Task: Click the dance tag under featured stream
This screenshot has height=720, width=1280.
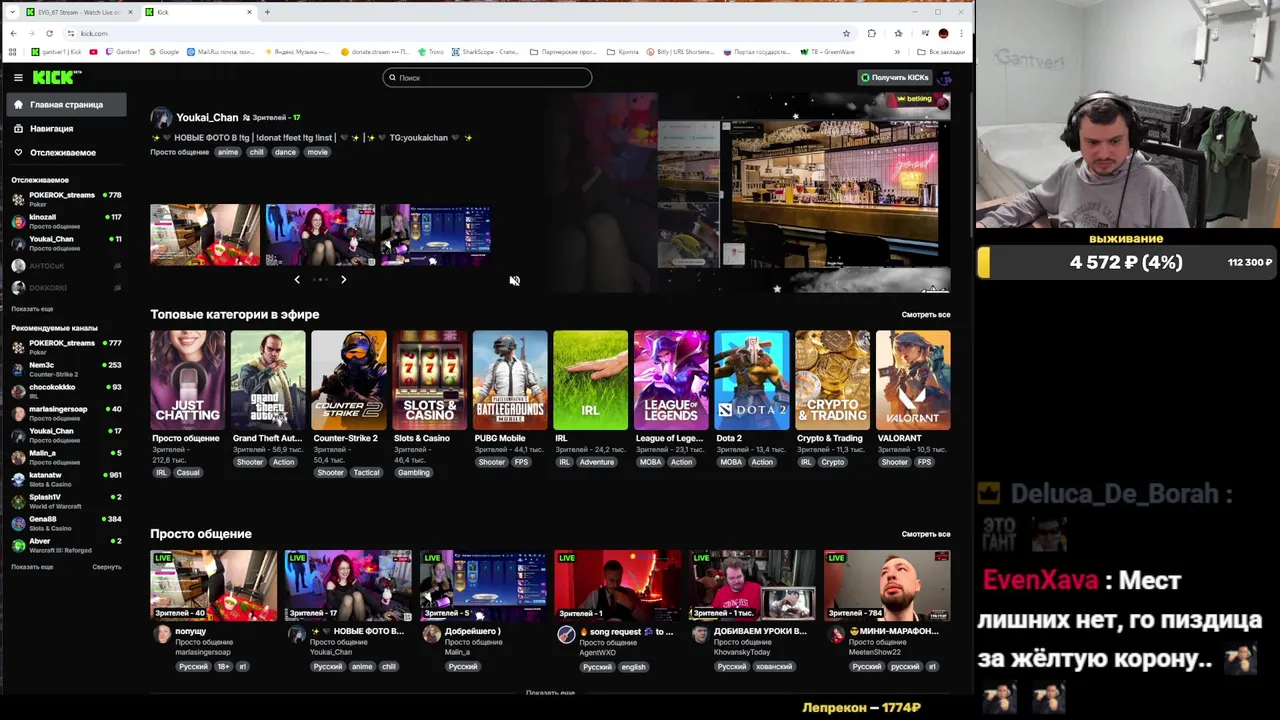Action: [285, 152]
